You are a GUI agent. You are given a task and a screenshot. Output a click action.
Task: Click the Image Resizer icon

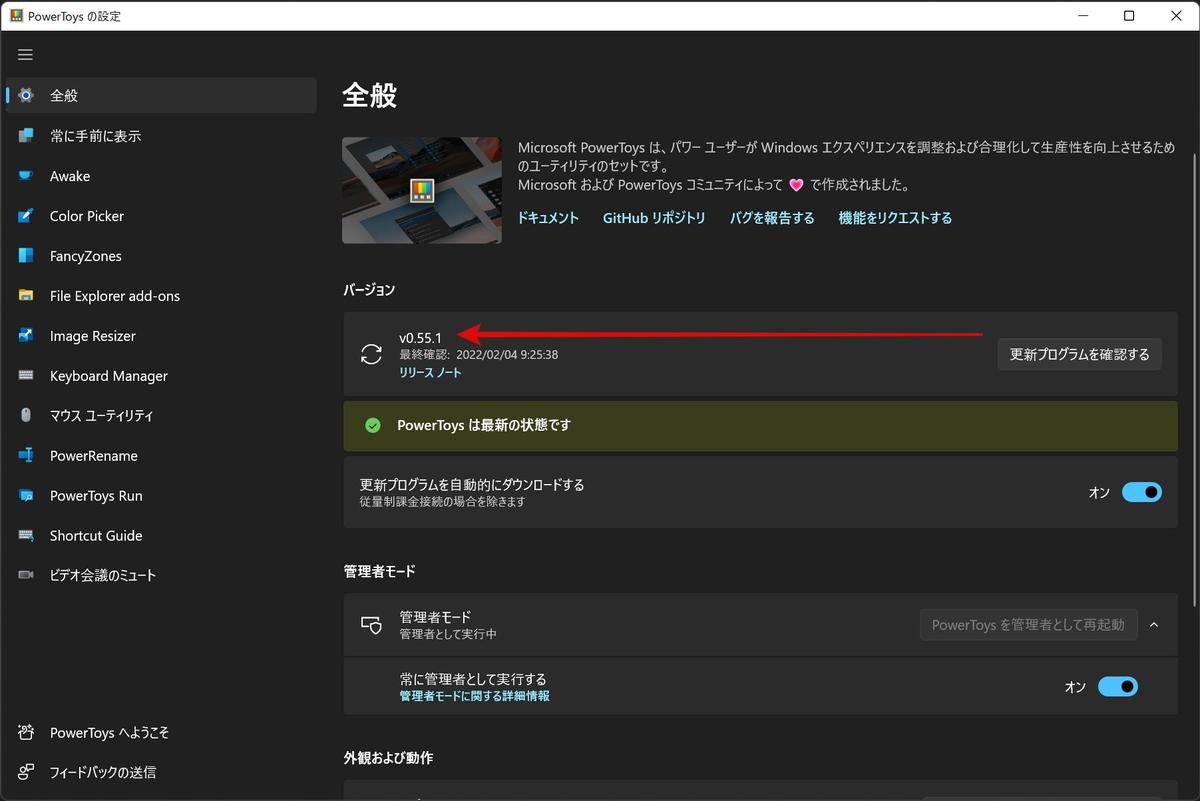click(x=26, y=336)
